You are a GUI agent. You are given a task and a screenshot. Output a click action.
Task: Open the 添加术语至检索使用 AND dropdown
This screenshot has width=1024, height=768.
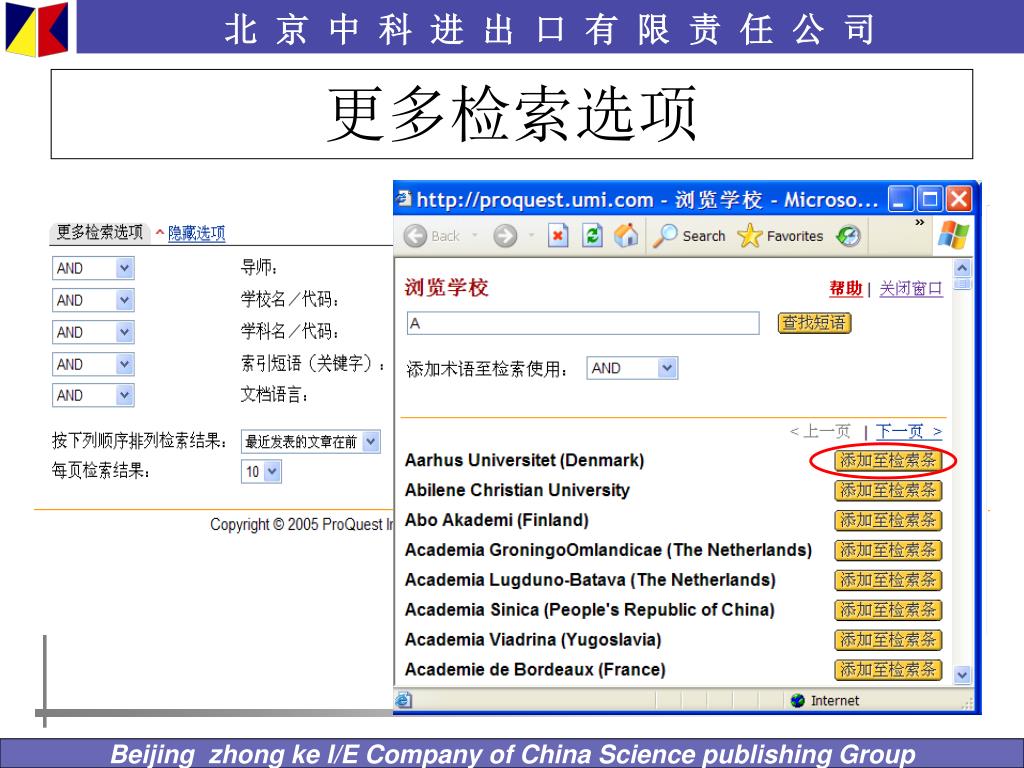(x=632, y=368)
